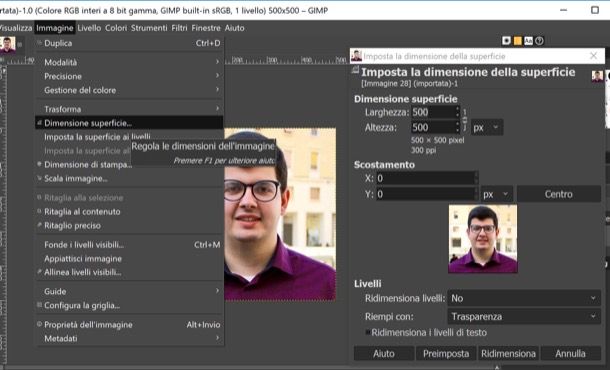The image size is (610, 370).
Task: Click the Scala immagine entry icon
Action: click(x=39, y=178)
